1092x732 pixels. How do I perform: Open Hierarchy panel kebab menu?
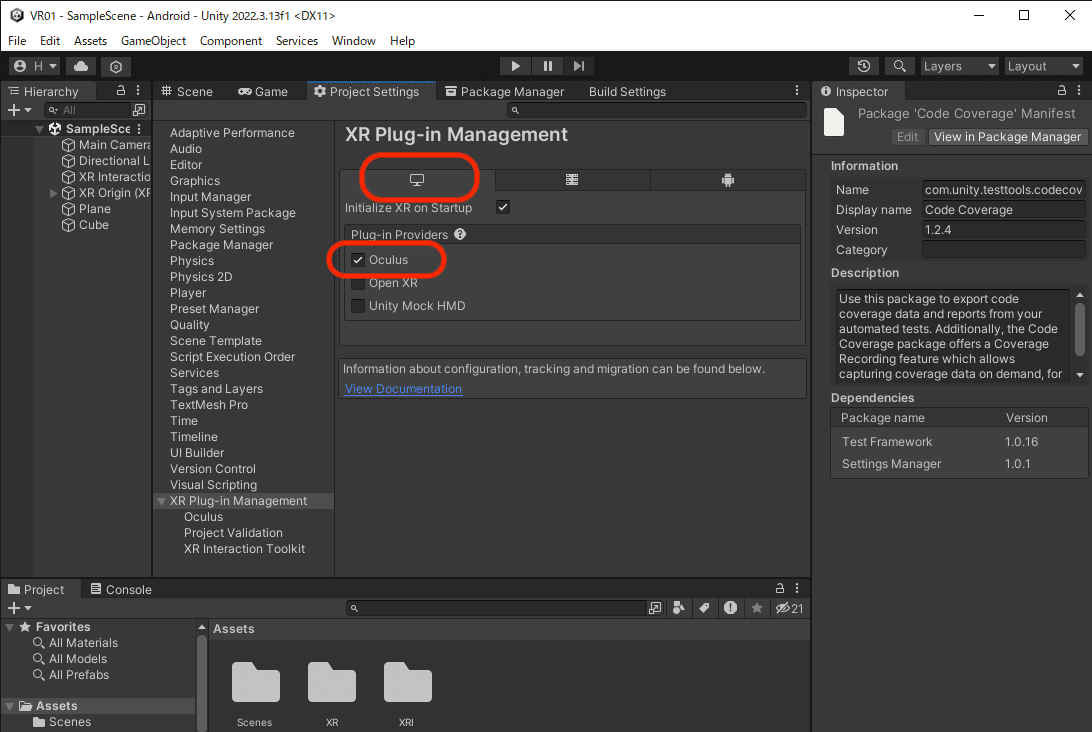(138, 91)
